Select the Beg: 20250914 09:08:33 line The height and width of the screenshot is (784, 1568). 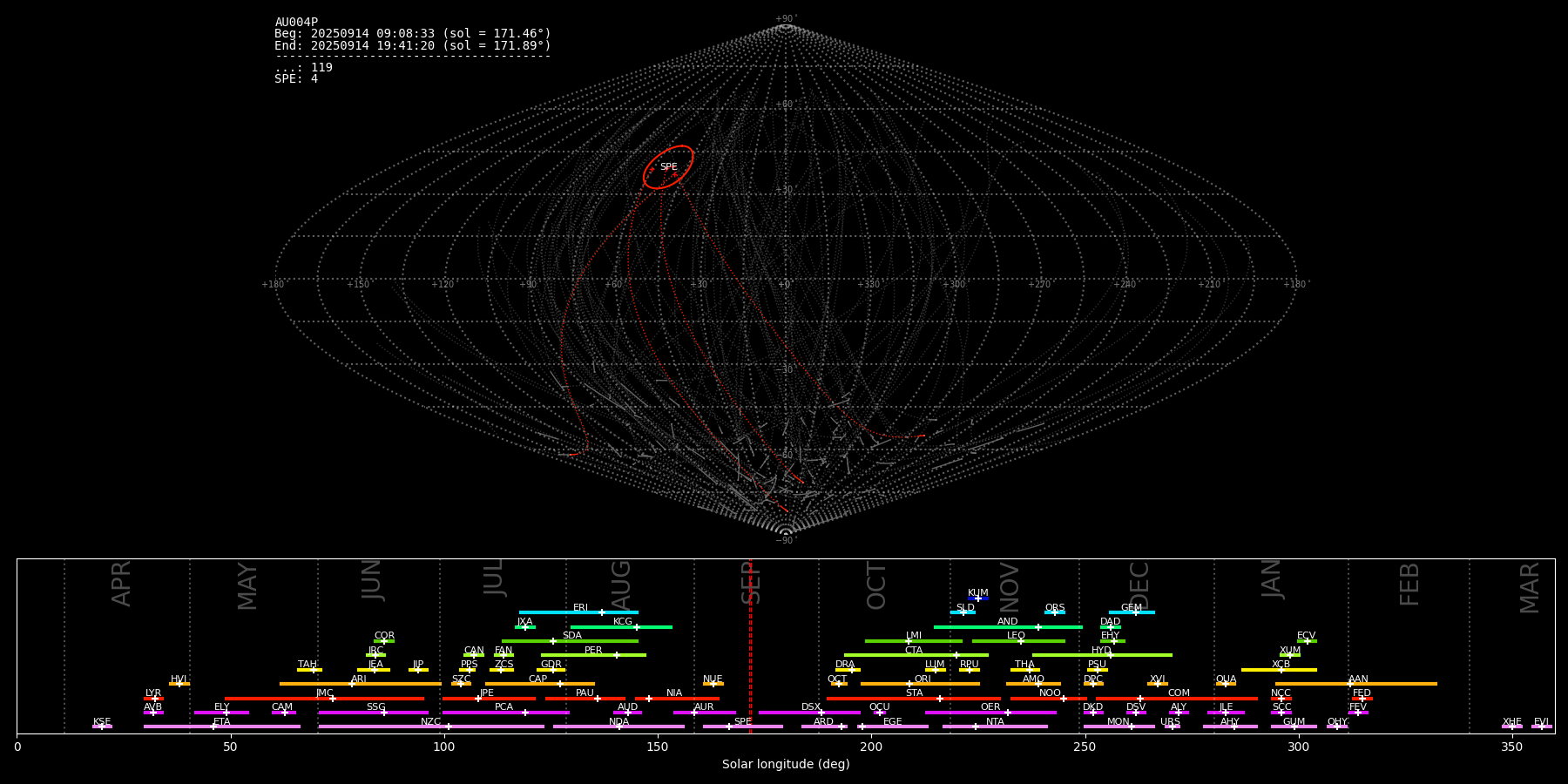[413, 33]
